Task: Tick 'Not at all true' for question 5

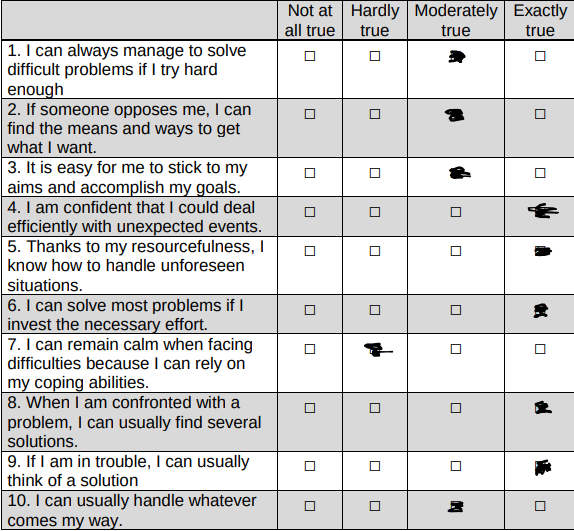Action: (x=310, y=251)
